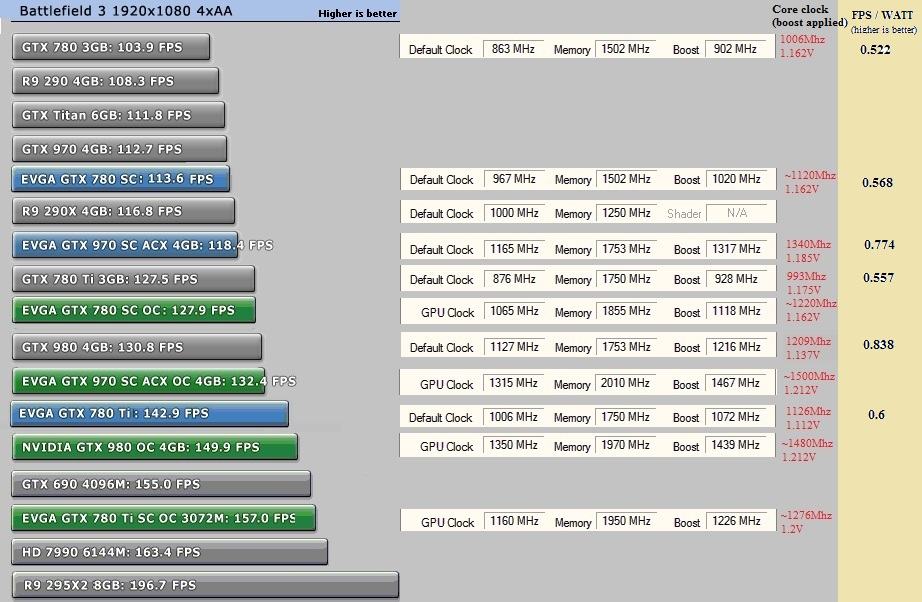This screenshot has width=922, height=602.
Task: Select the GTX 970 4GB 112.7 FPS bar
Action: click(x=119, y=149)
